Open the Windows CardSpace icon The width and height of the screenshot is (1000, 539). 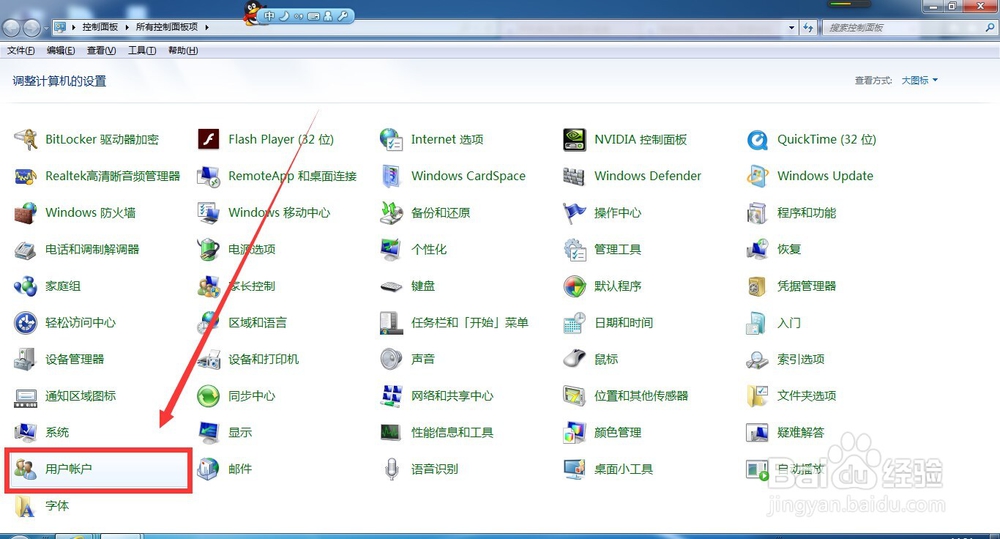pyautogui.click(x=391, y=176)
